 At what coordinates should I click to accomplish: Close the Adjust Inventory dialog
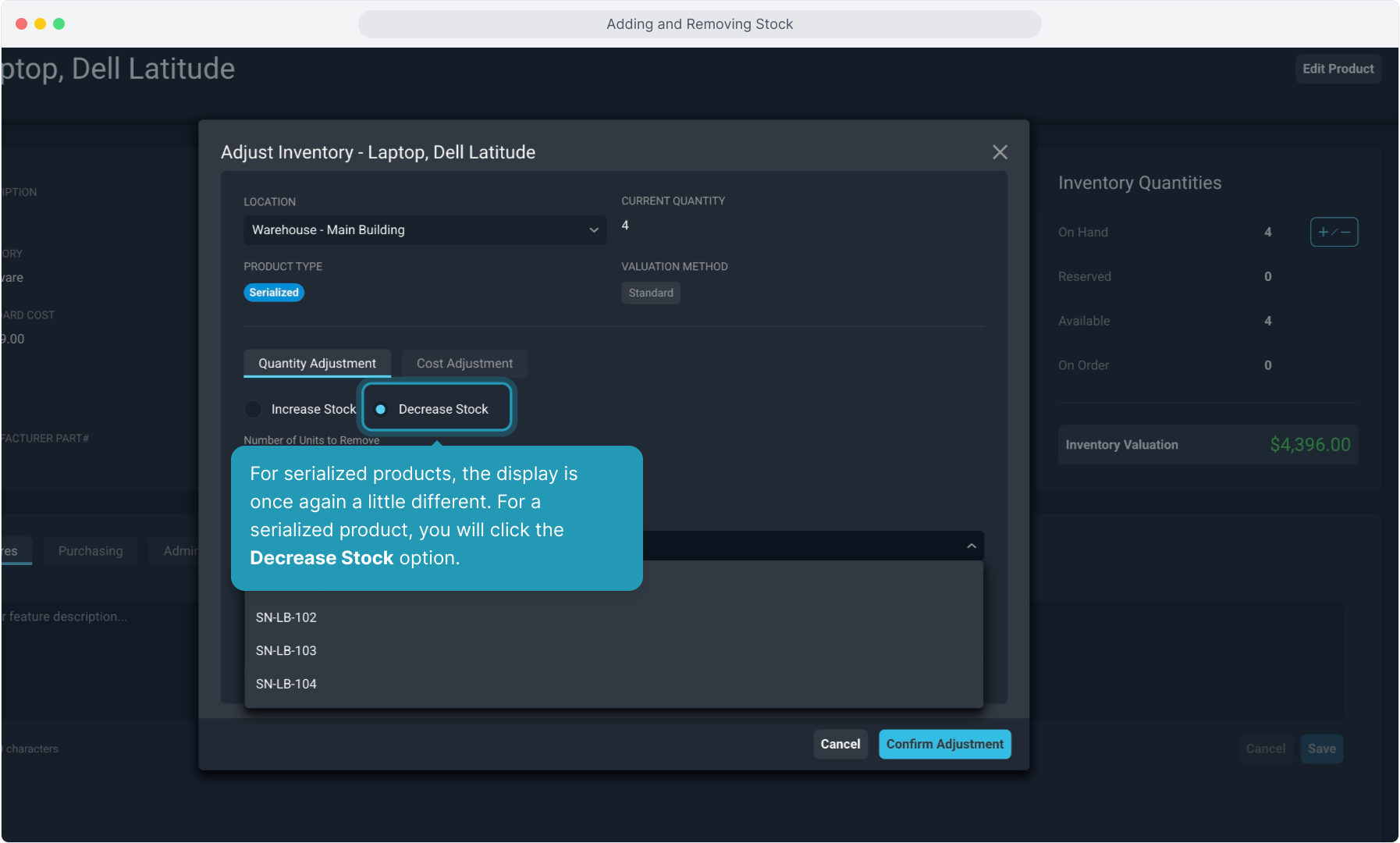(1000, 152)
